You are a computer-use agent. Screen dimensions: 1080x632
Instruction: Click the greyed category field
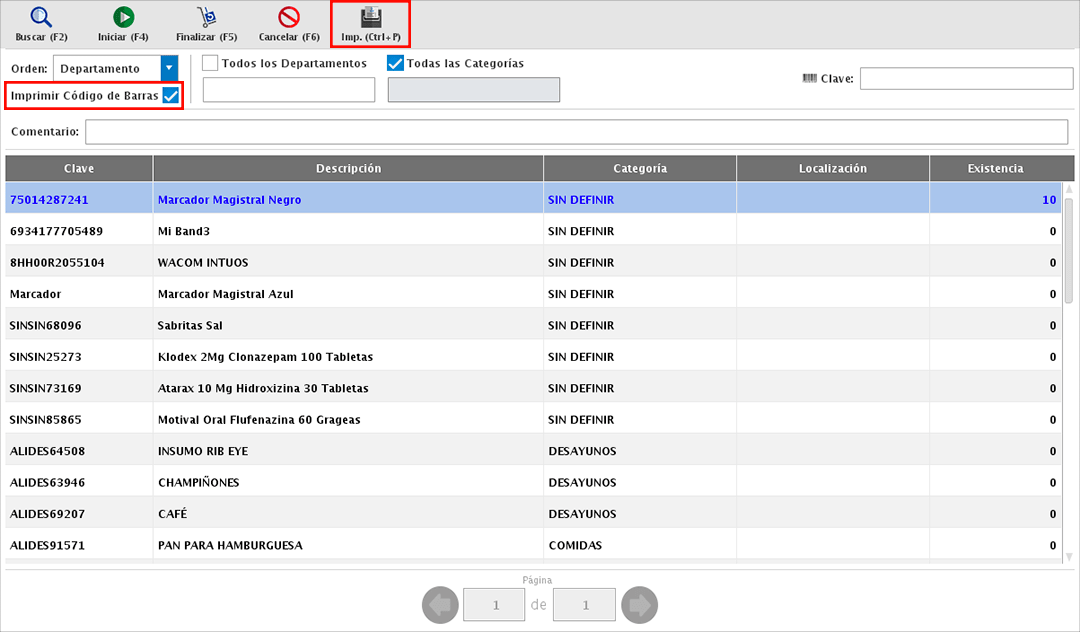tap(473, 90)
